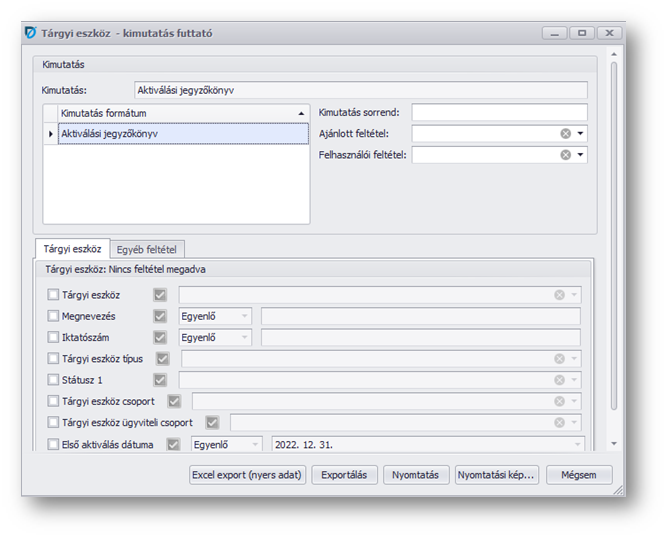Switch to the Egyéb feltétel tab
Viewport: 668px width, 539px height.
pos(148,249)
